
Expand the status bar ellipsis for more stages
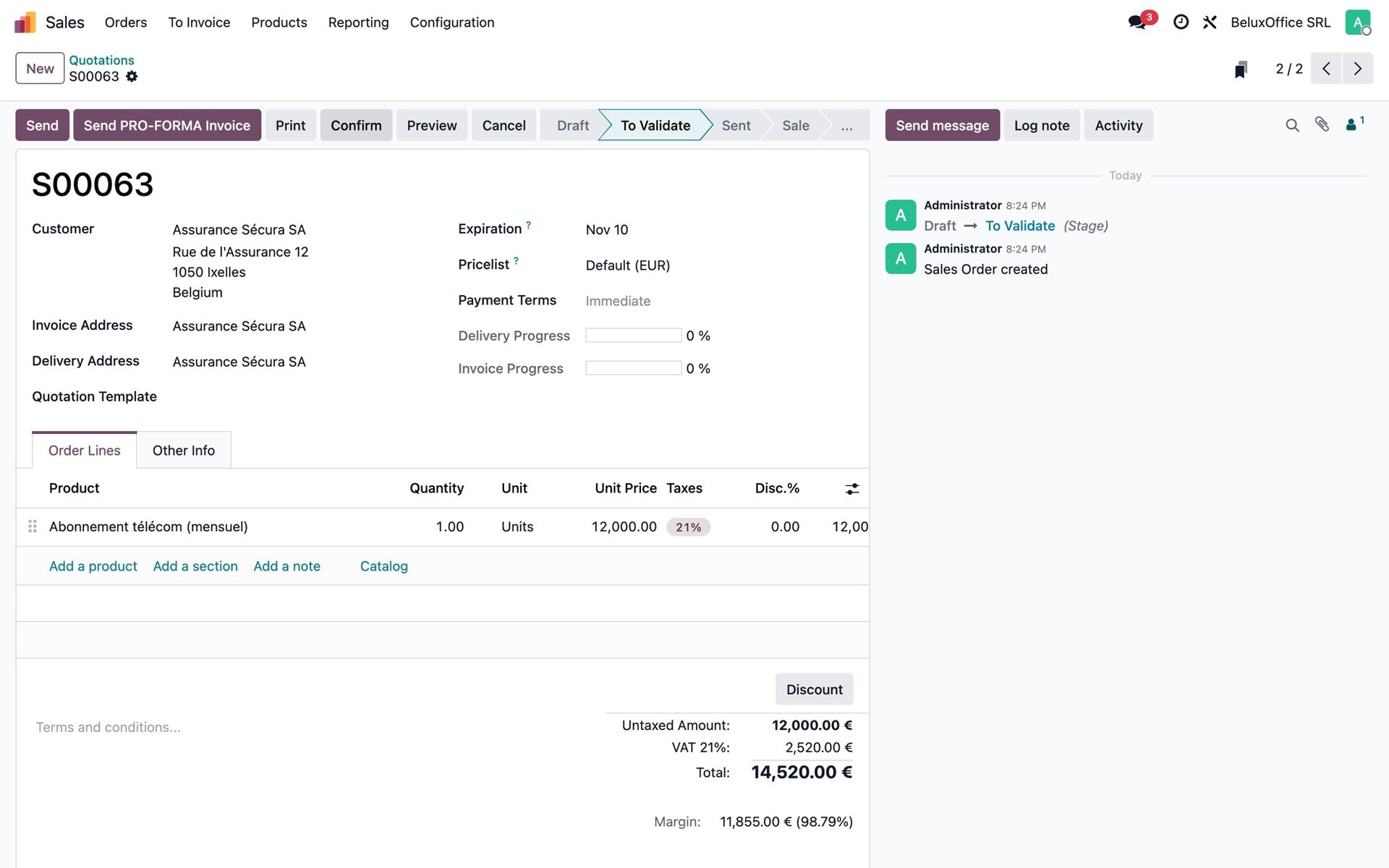coord(846,126)
